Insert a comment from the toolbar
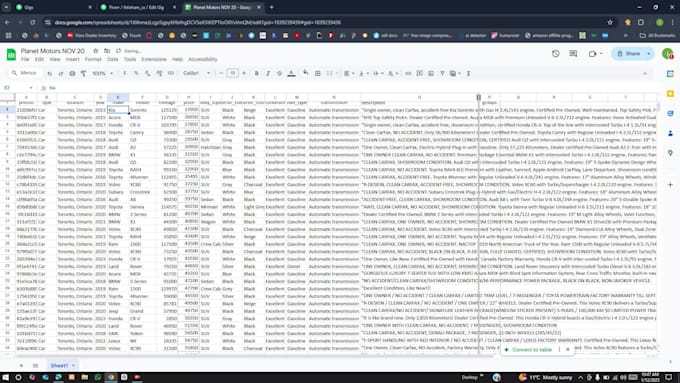The image size is (680, 383). point(419,73)
